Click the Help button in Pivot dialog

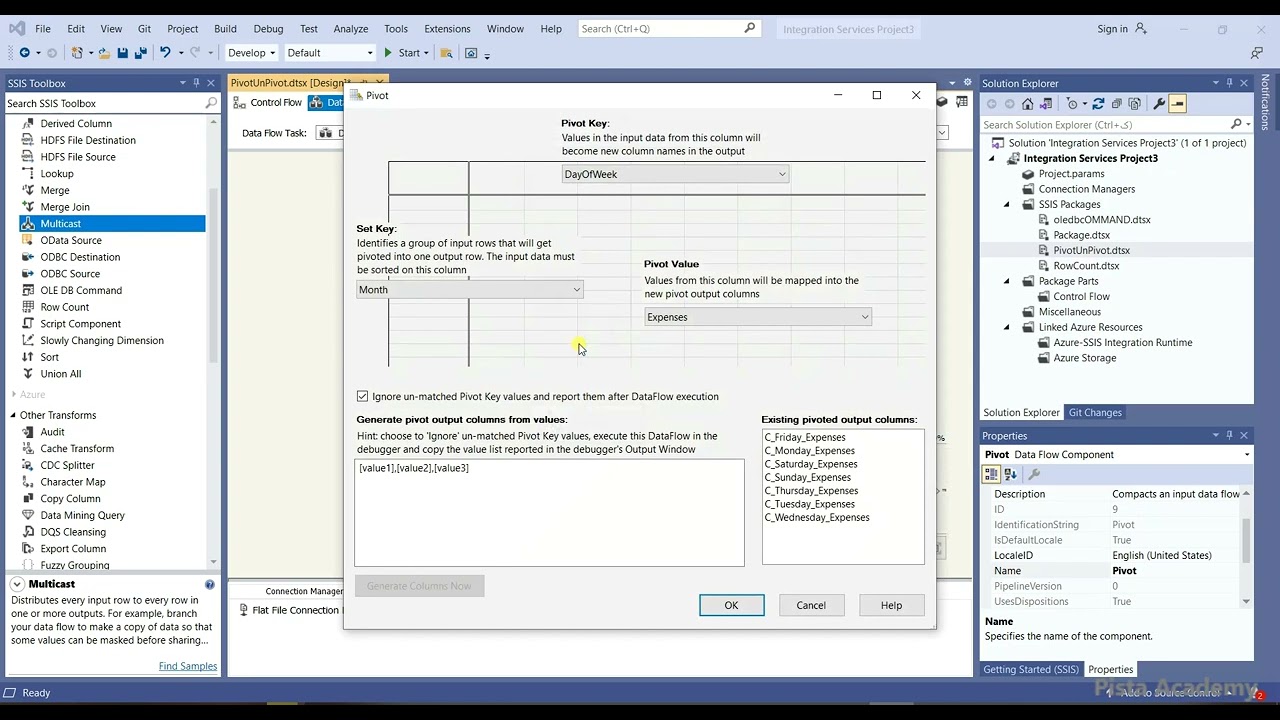pos(891,606)
